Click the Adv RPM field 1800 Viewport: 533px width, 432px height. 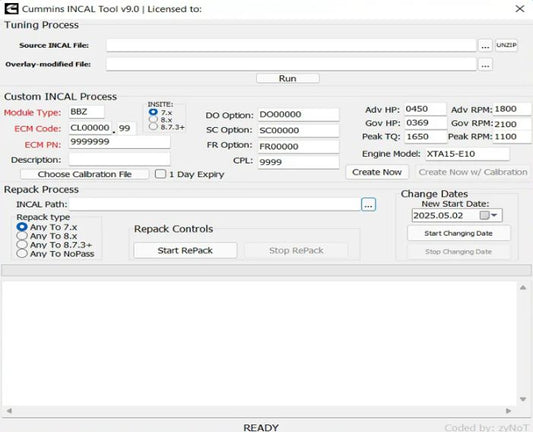coord(512,109)
